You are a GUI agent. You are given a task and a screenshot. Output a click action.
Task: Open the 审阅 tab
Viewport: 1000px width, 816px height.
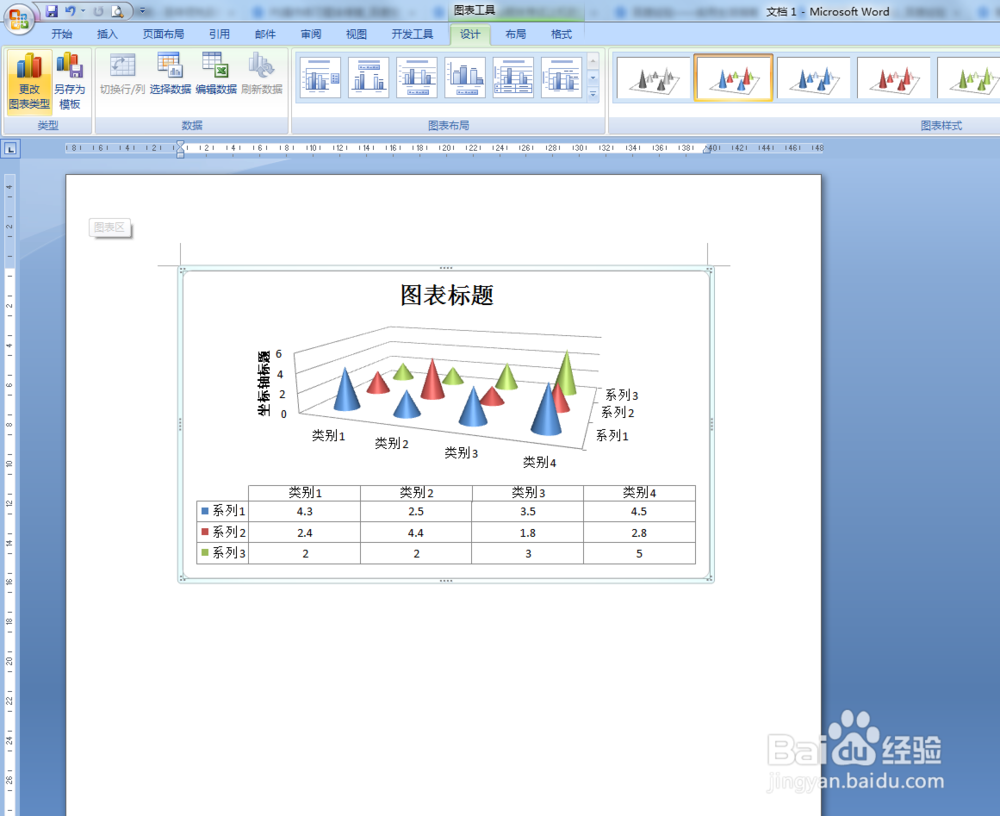tap(311, 34)
